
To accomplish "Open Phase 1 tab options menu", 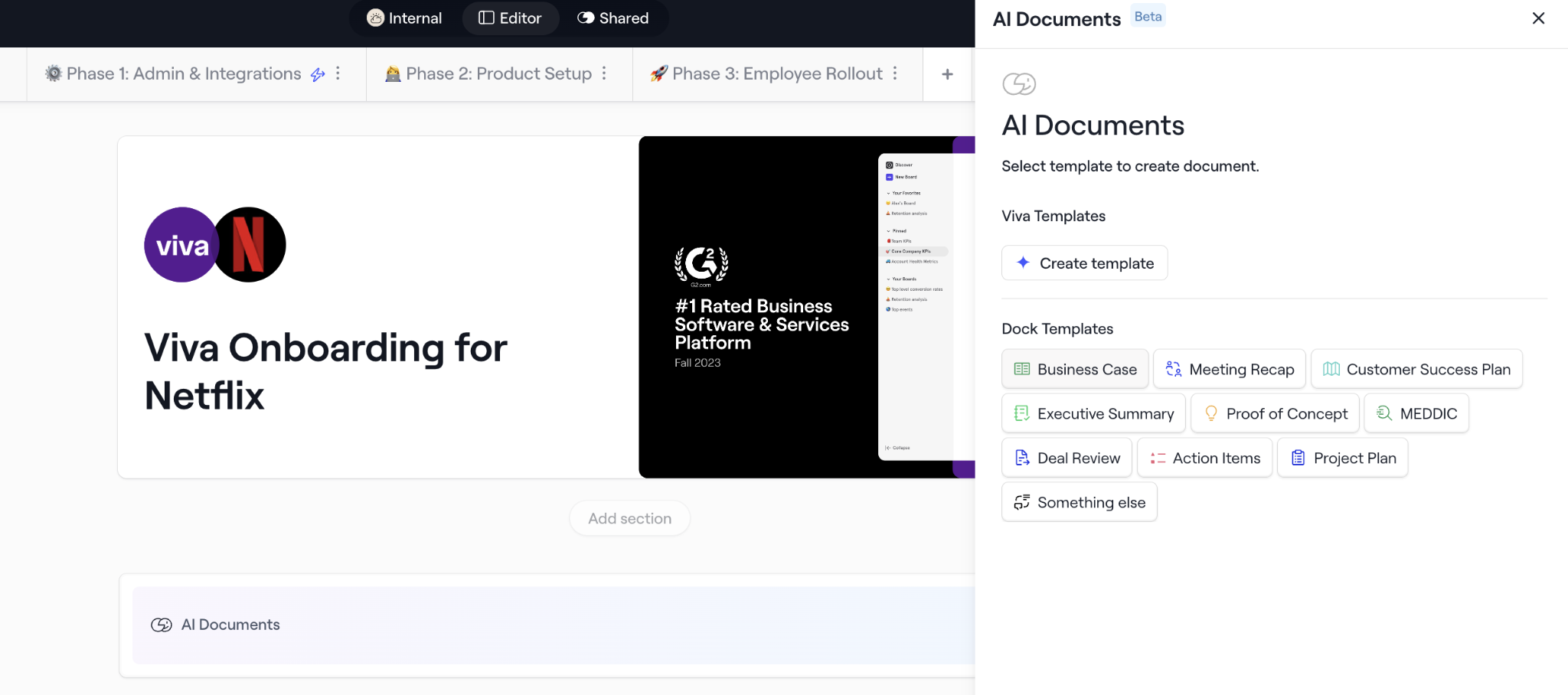I will coord(338,73).
